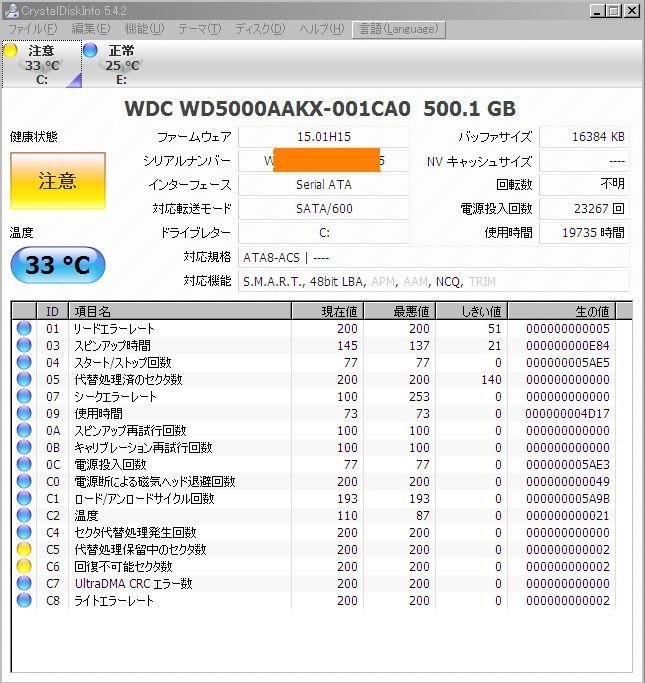
Task: Click the 33 °C temperature indicator
Action: click(57, 265)
